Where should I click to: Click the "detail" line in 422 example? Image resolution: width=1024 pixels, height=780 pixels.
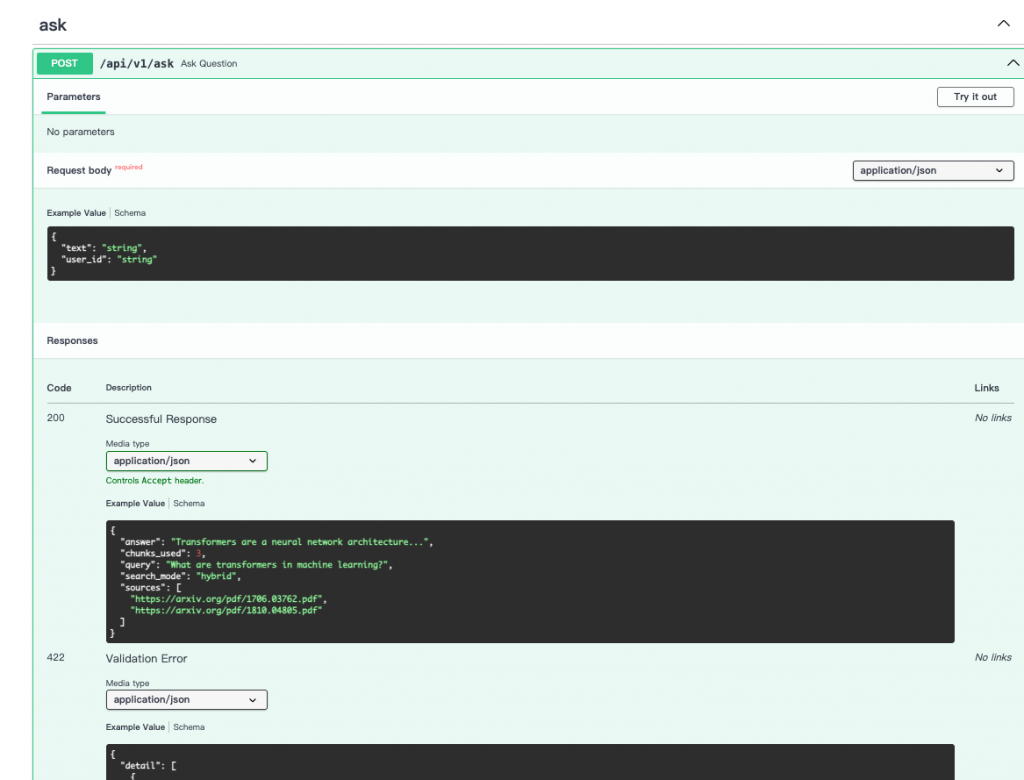(x=148, y=766)
